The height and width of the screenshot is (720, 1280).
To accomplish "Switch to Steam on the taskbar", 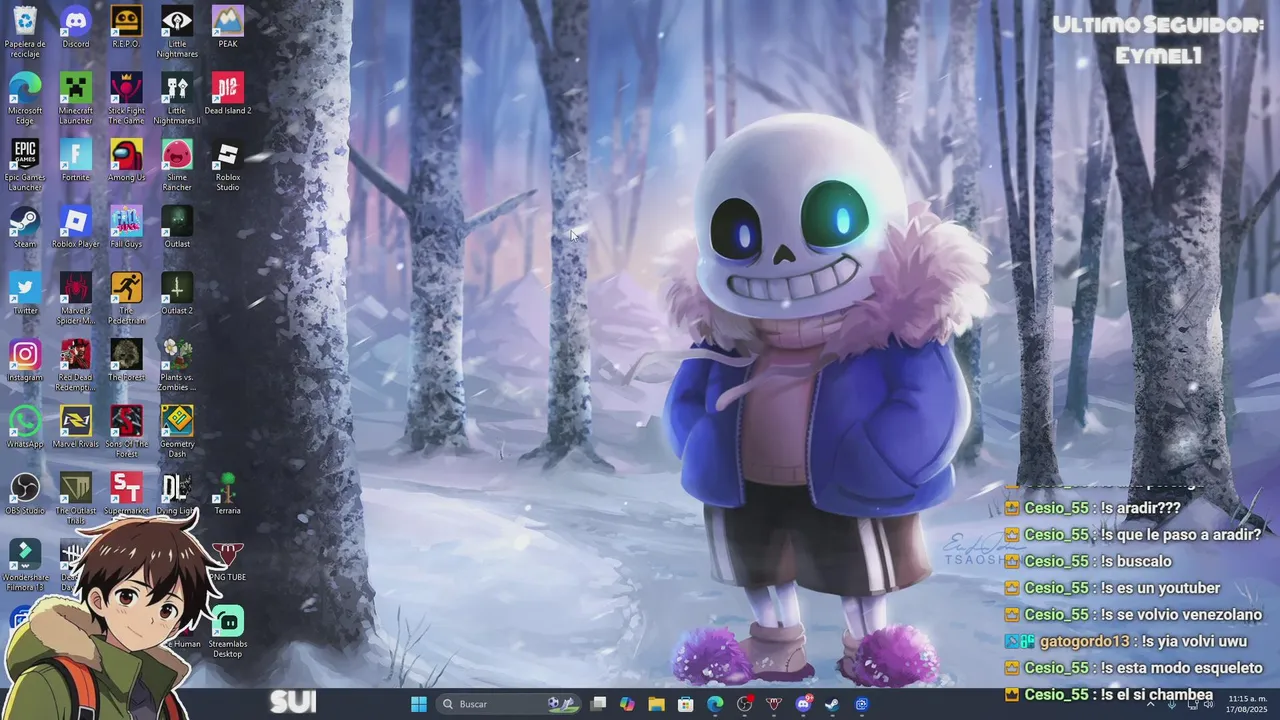I will tap(832, 704).
